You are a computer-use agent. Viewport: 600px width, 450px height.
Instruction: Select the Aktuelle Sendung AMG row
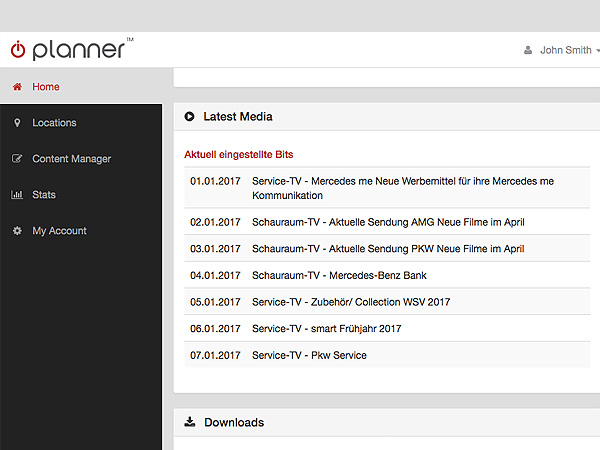(387, 222)
